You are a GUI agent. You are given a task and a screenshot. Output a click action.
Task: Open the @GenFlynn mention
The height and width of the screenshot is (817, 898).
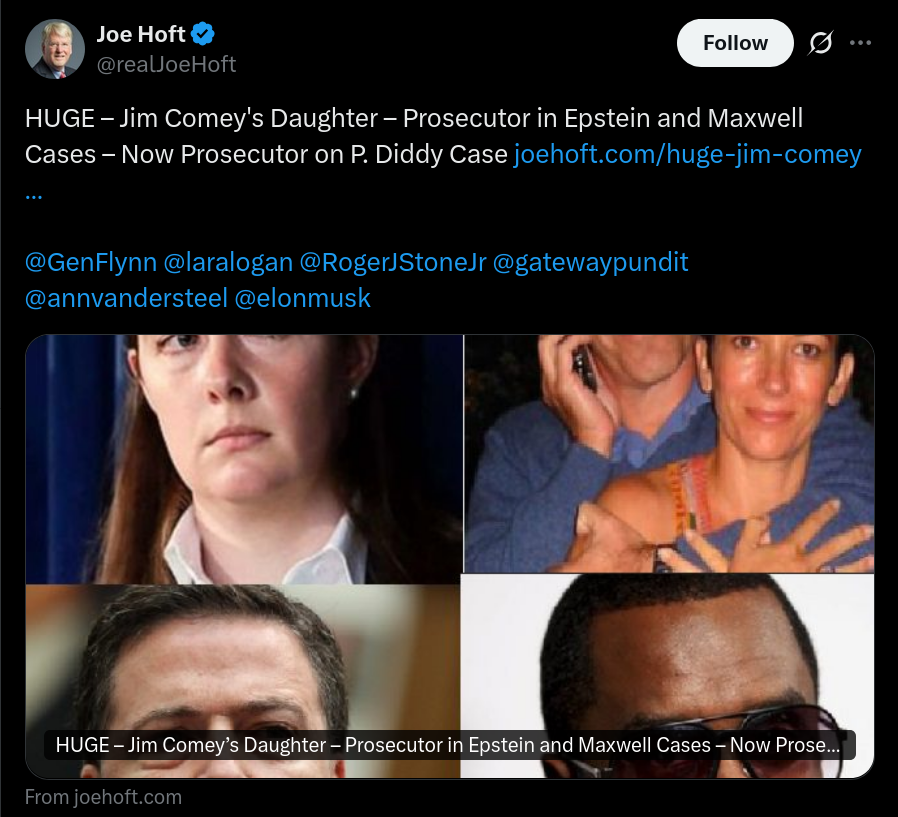pos(91,262)
